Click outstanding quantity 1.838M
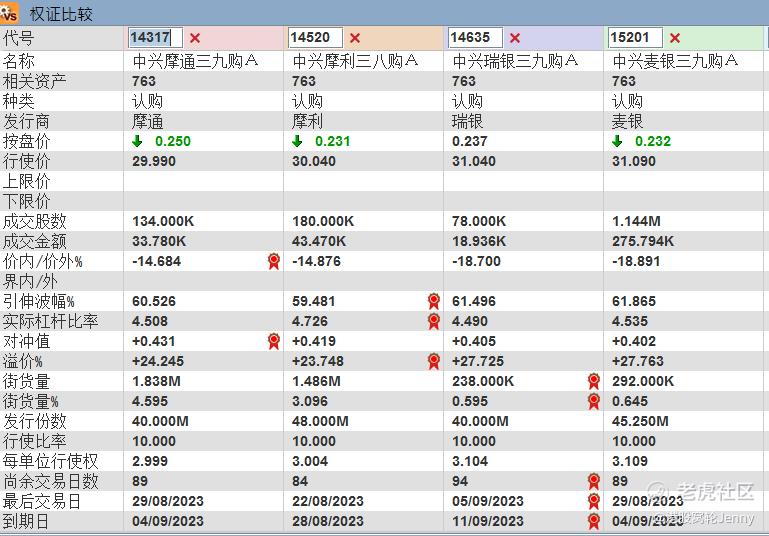 156,382
